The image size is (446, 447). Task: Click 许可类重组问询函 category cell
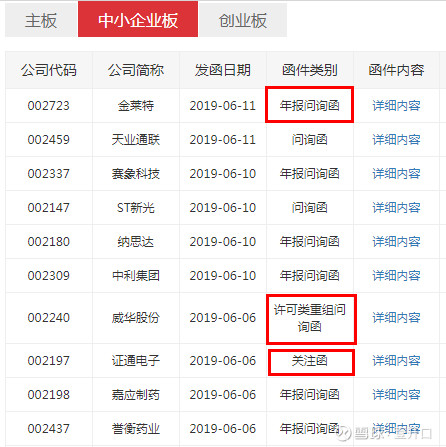[310, 318]
